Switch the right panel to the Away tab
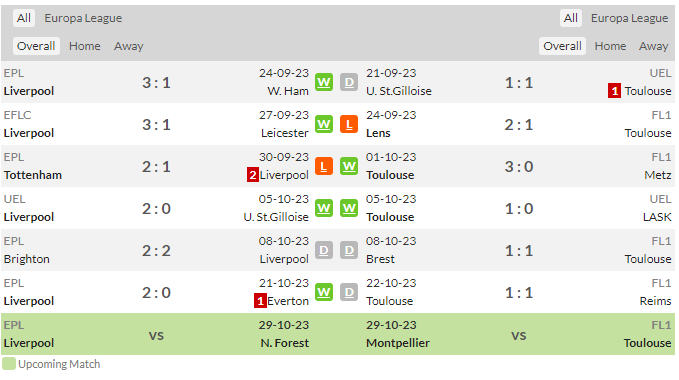The image size is (679, 380). click(x=653, y=46)
